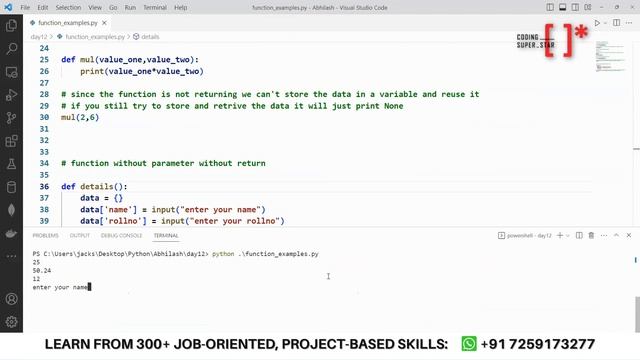Open the Extensions view

pos(11,141)
